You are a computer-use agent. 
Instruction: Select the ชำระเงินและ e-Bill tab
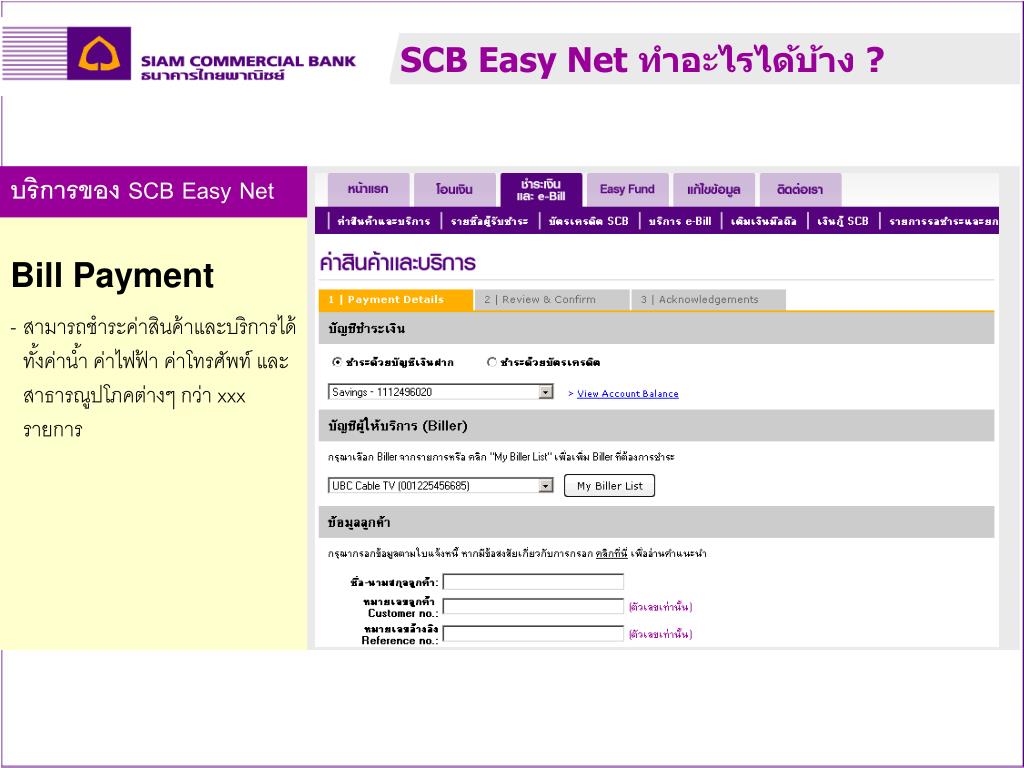pyautogui.click(x=541, y=189)
